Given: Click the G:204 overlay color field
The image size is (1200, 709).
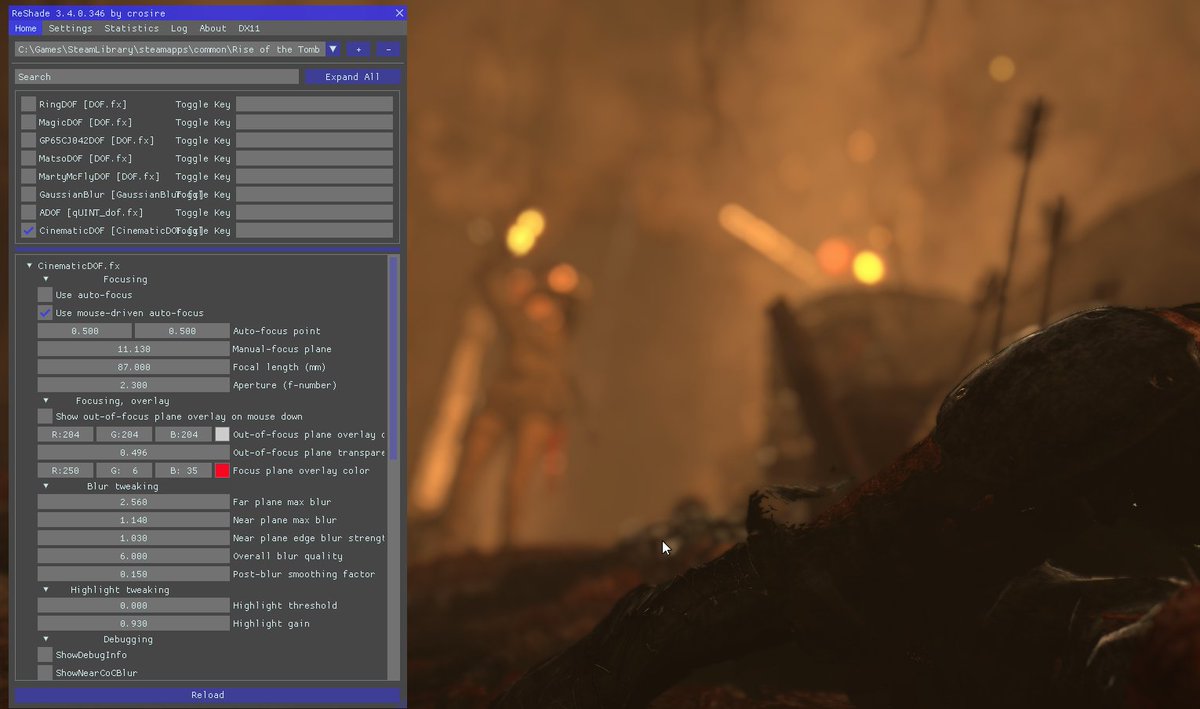Looking at the screenshot, I should click(124, 434).
